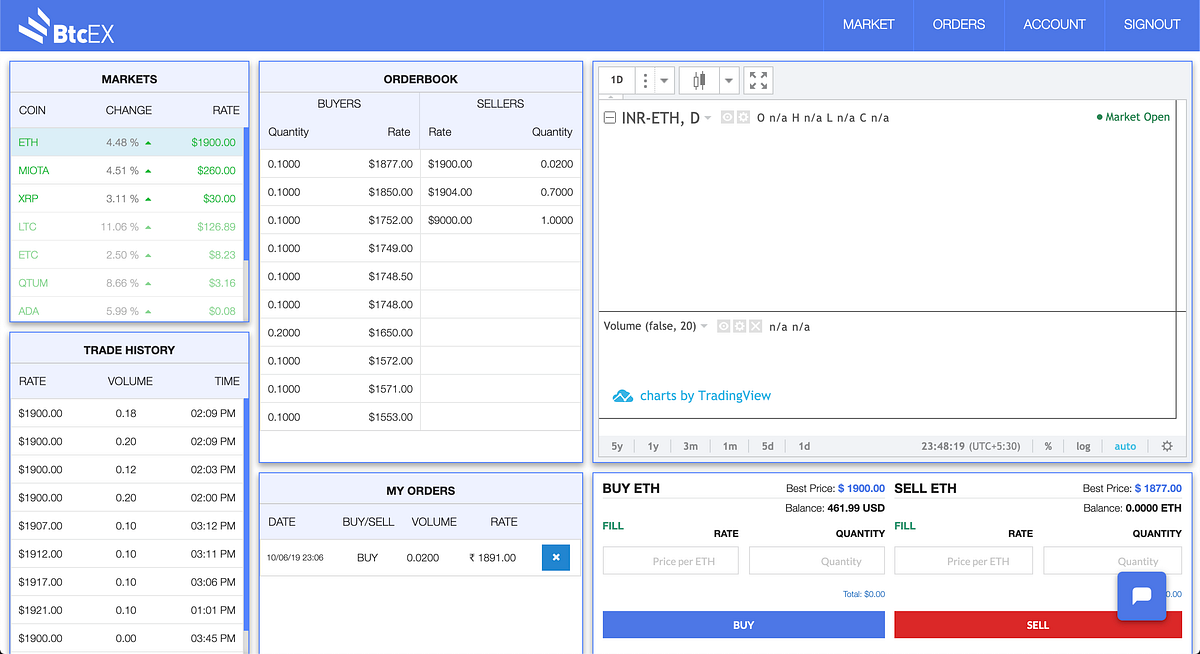Select ETC in the markets list

[127, 255]
